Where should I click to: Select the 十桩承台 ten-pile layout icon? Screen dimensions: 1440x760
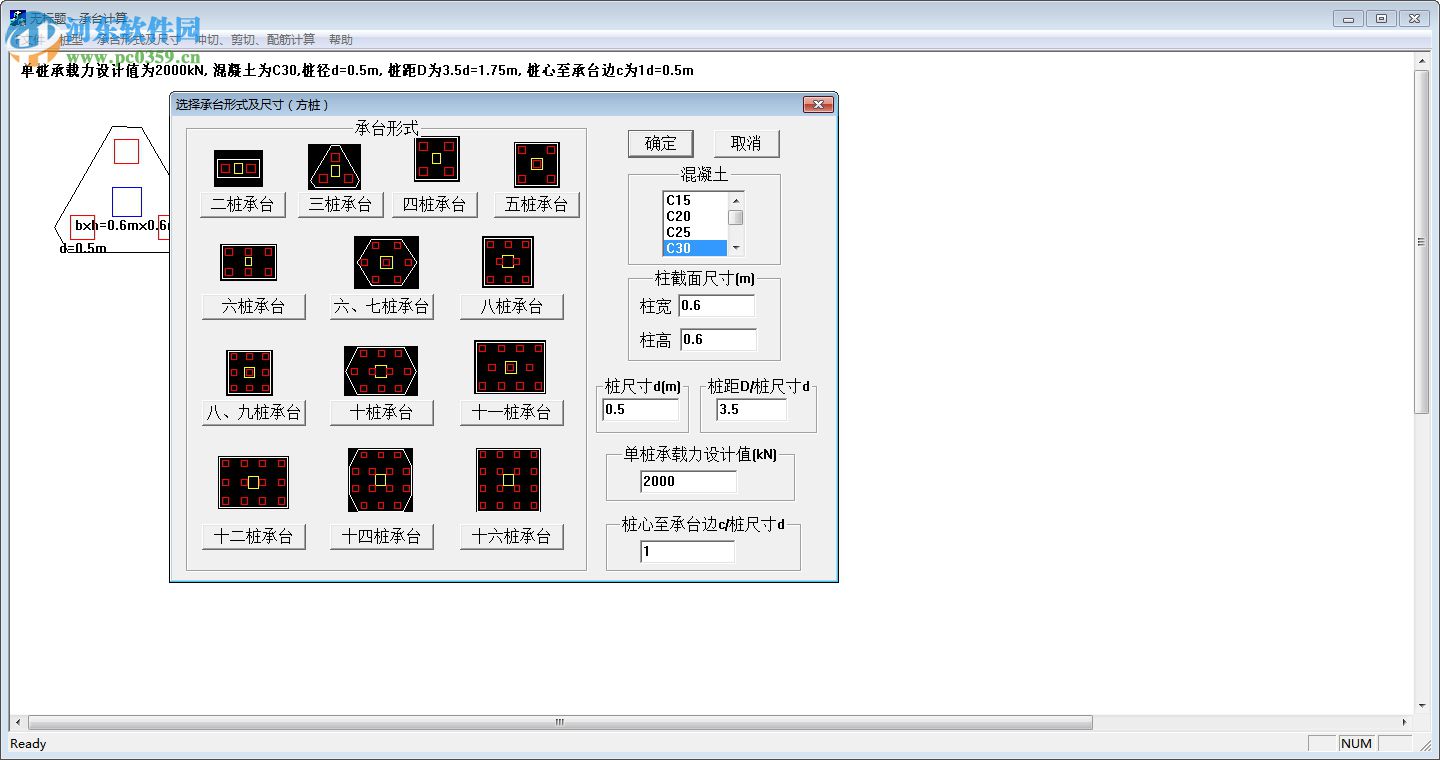[x=381, y=370]
